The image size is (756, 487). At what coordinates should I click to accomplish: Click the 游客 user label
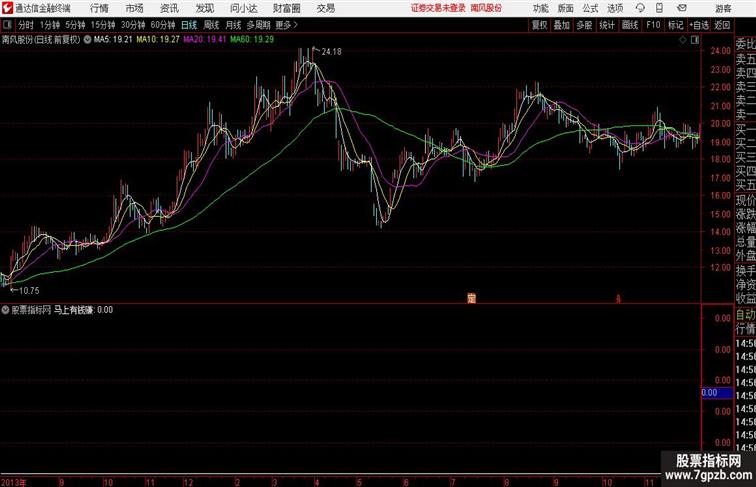723,8
